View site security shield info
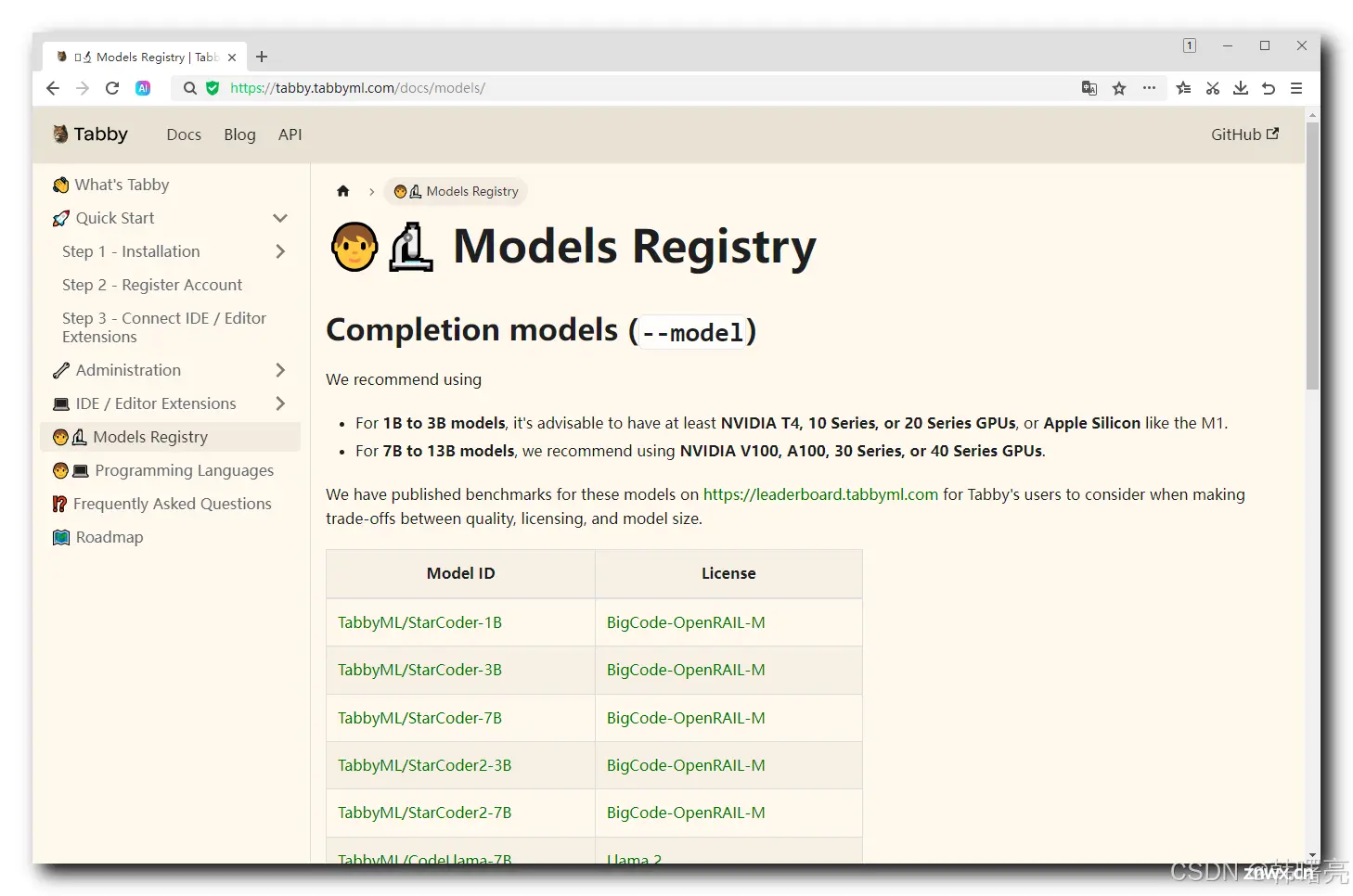The width and height of the screenshot is (1353, 896). point(213,88)
